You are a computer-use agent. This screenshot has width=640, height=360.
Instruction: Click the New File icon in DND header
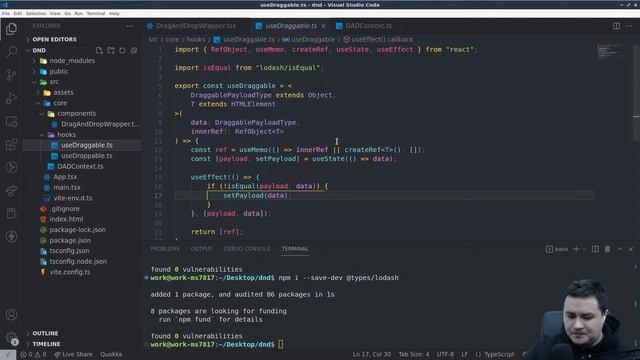[99, 50]
